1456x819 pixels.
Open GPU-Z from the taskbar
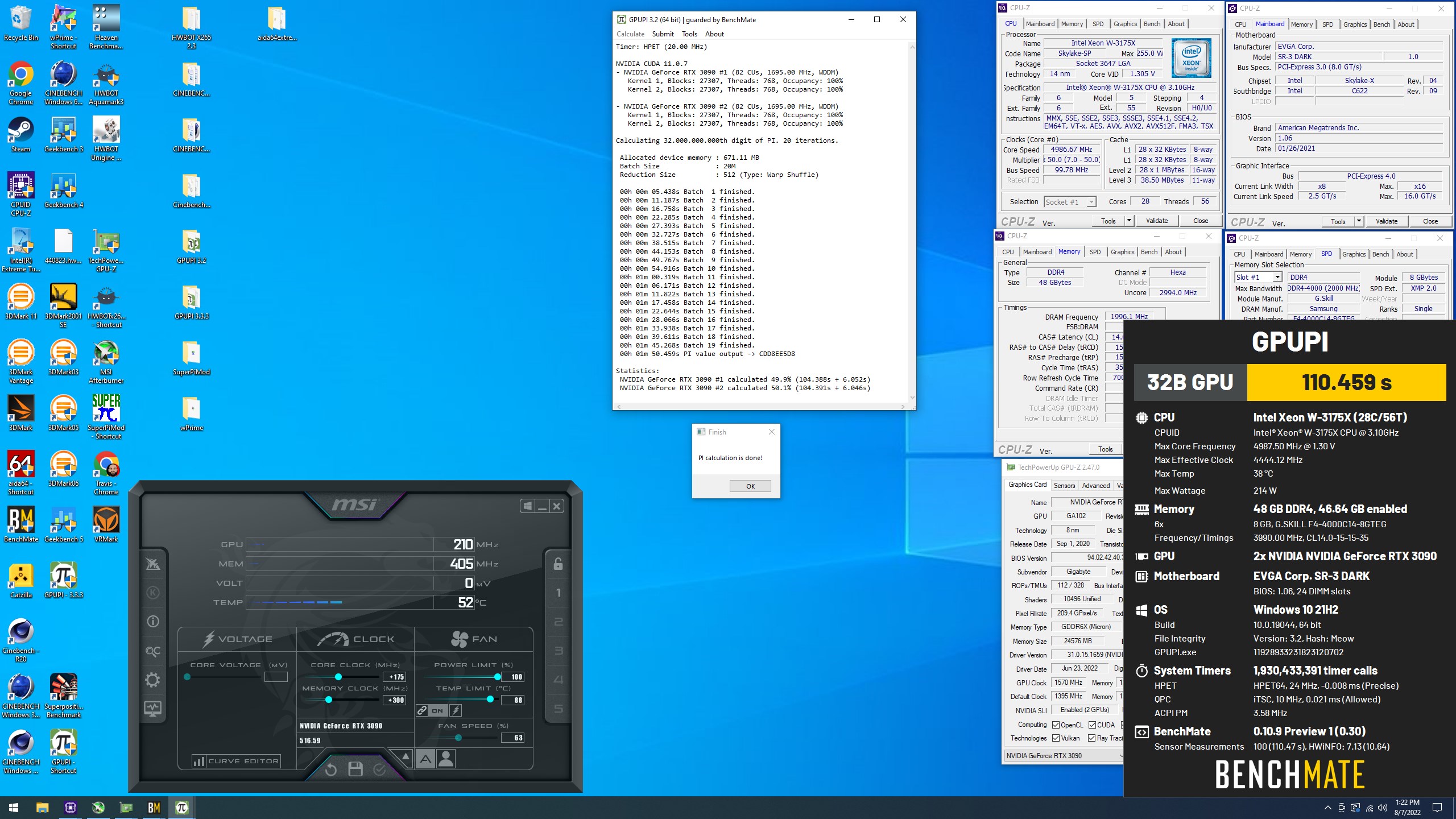click(x=126, y=808)
